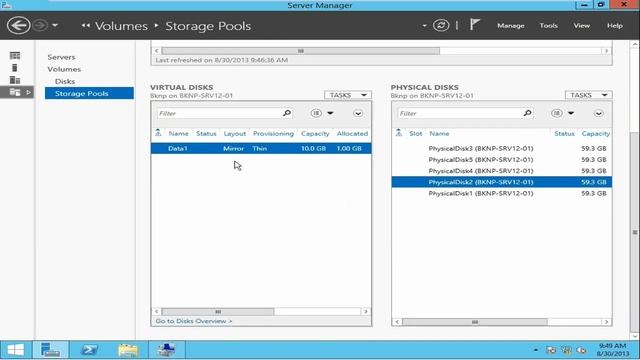
Task: Open the Tools menu
Action: click(x=548, y=25)
